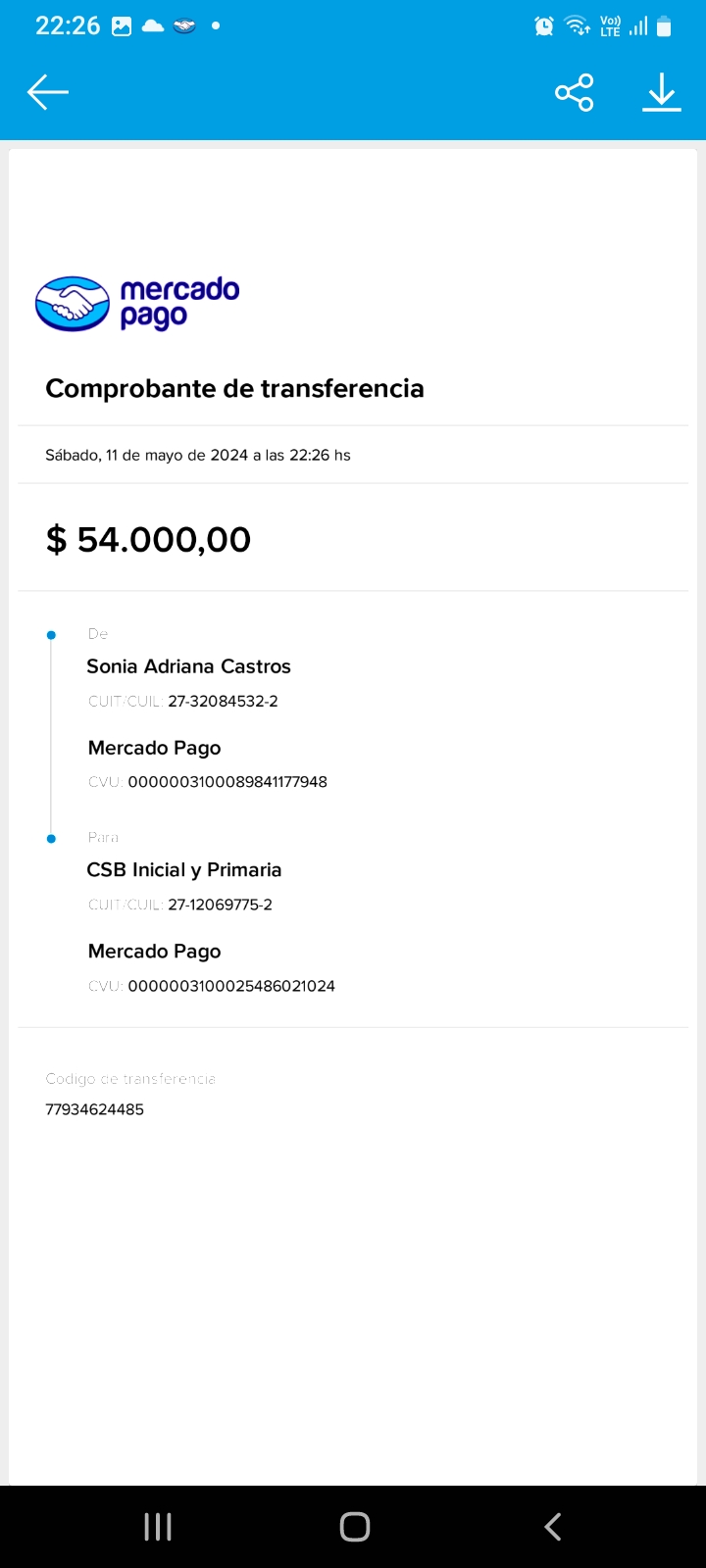Tap the cloud notification icon in status bar
Image resolution: width=706 pixels, height=1568 pixels.
point(153,26)
